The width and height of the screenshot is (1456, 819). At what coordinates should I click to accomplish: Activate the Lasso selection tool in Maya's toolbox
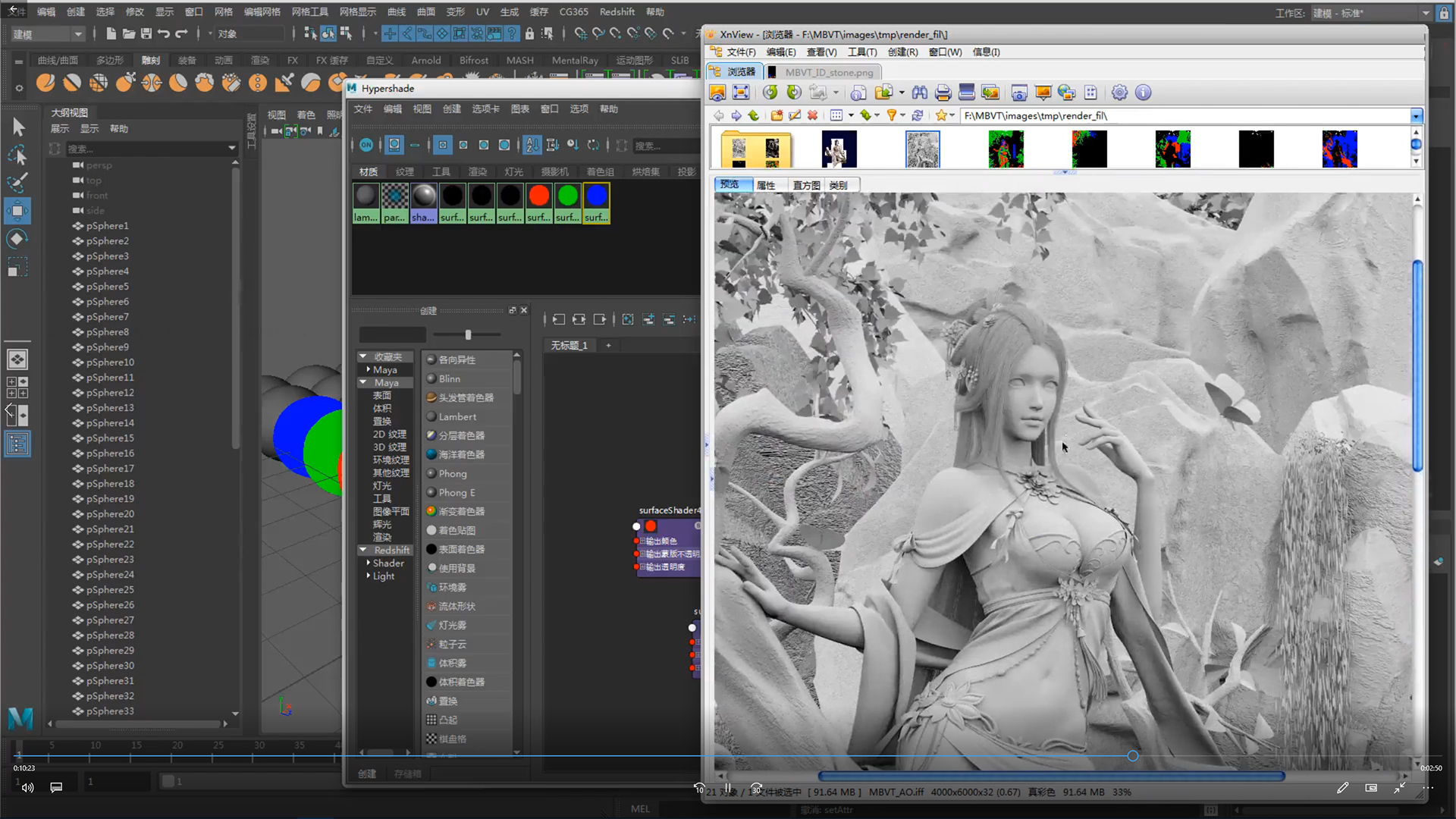(x=18, y=155)
